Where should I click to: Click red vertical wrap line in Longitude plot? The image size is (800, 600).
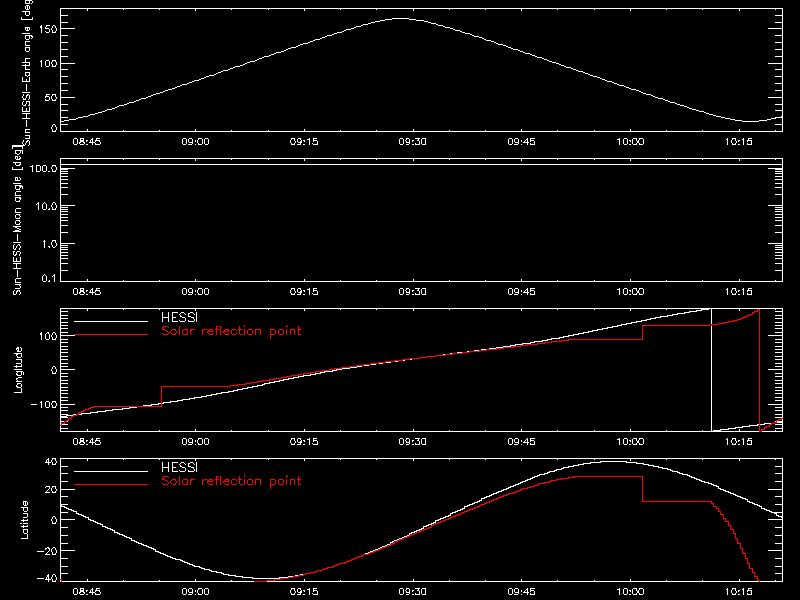point(760,370)
